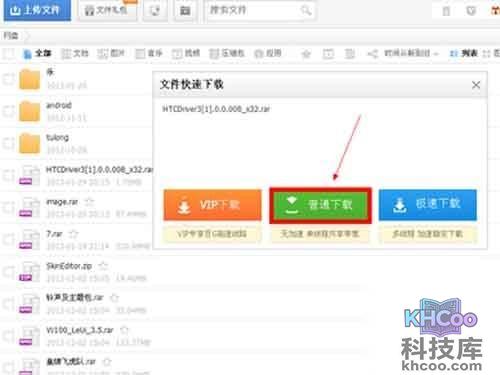Click the magnifier icon in the search box
This screenshot has width=500, height=375.
[x=306, y=11]
